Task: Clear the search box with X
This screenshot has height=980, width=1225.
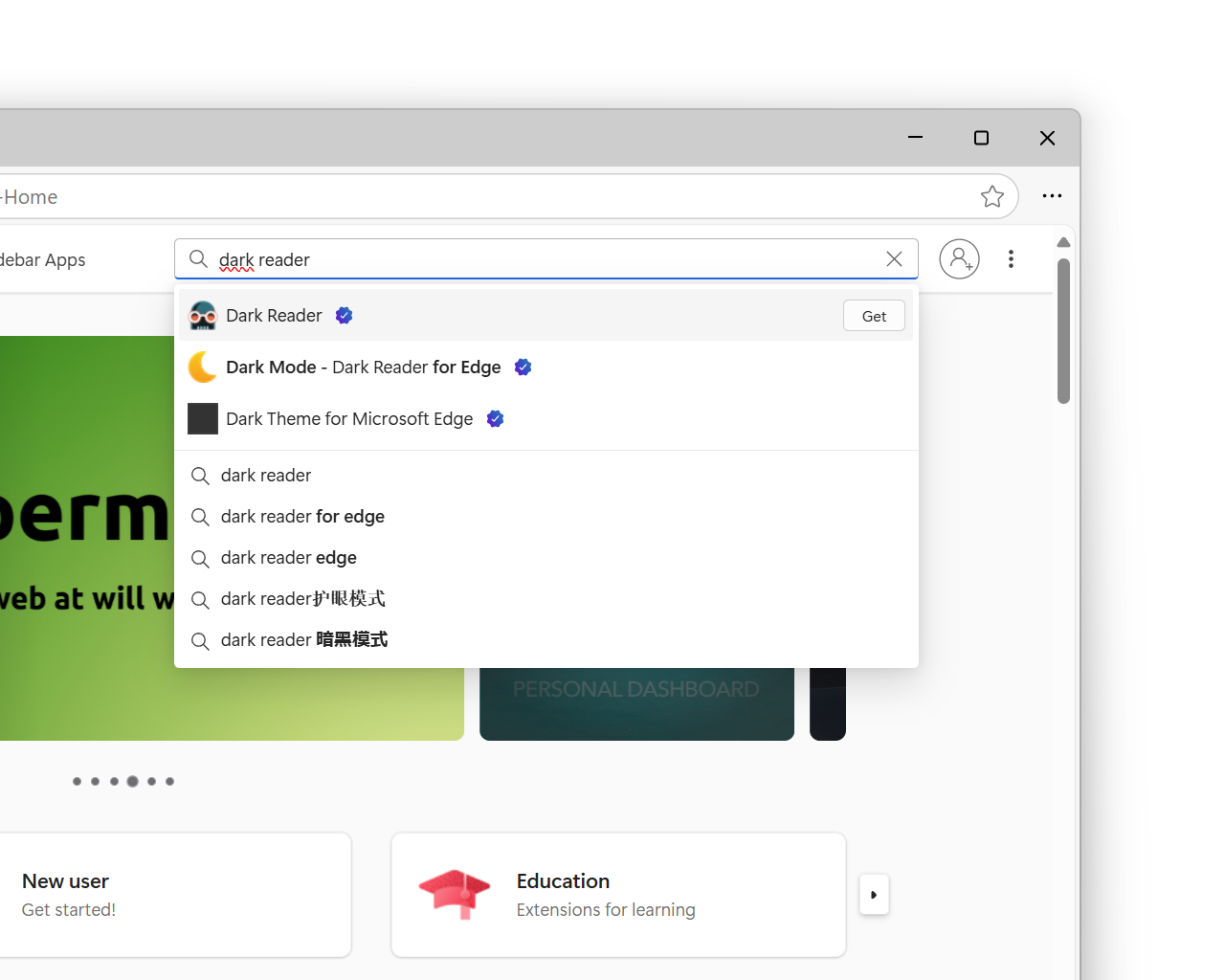Action: pyautogui.click(x=894, y=259)
